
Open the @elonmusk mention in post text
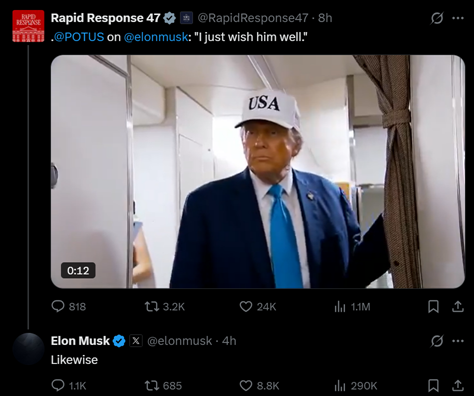(156, 37)
